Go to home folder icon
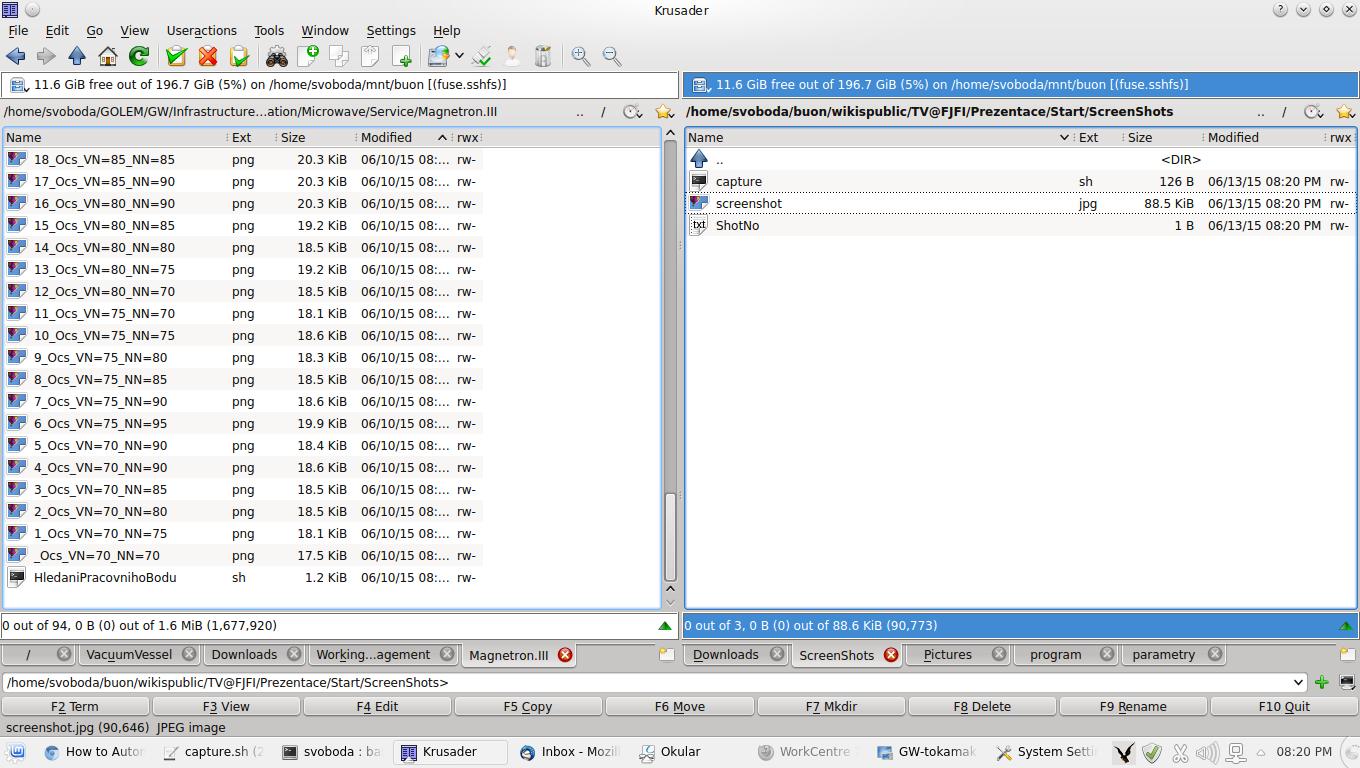1360x768 pixels. pos(108,57)
